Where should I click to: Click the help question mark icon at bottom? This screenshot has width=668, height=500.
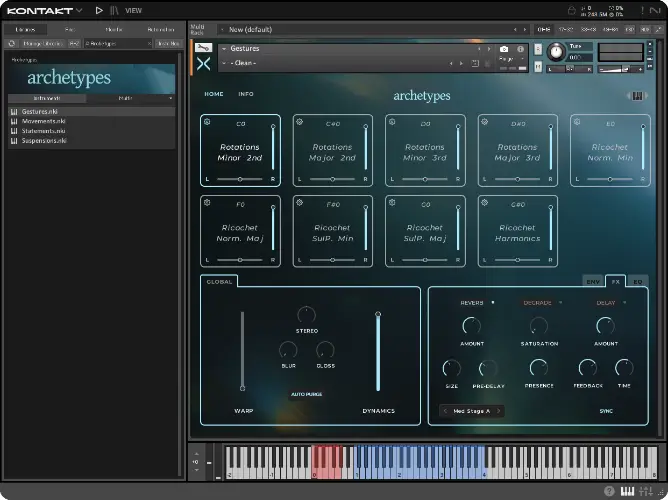point(610,491)
